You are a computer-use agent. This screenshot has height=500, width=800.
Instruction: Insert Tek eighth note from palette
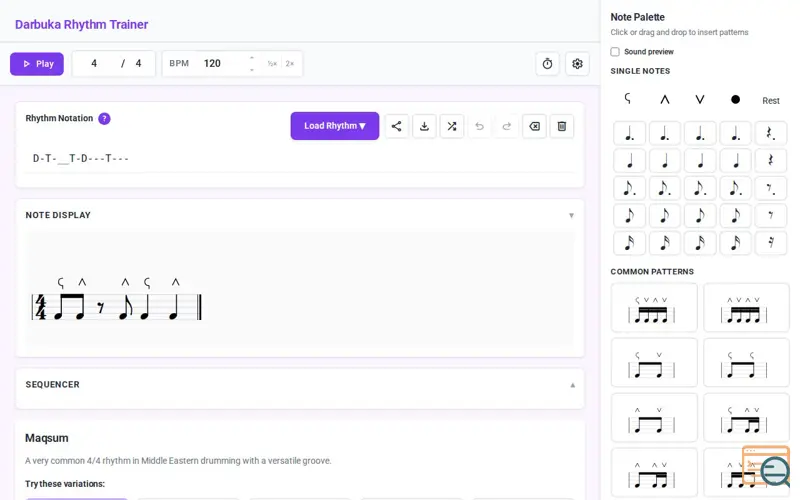665,215
